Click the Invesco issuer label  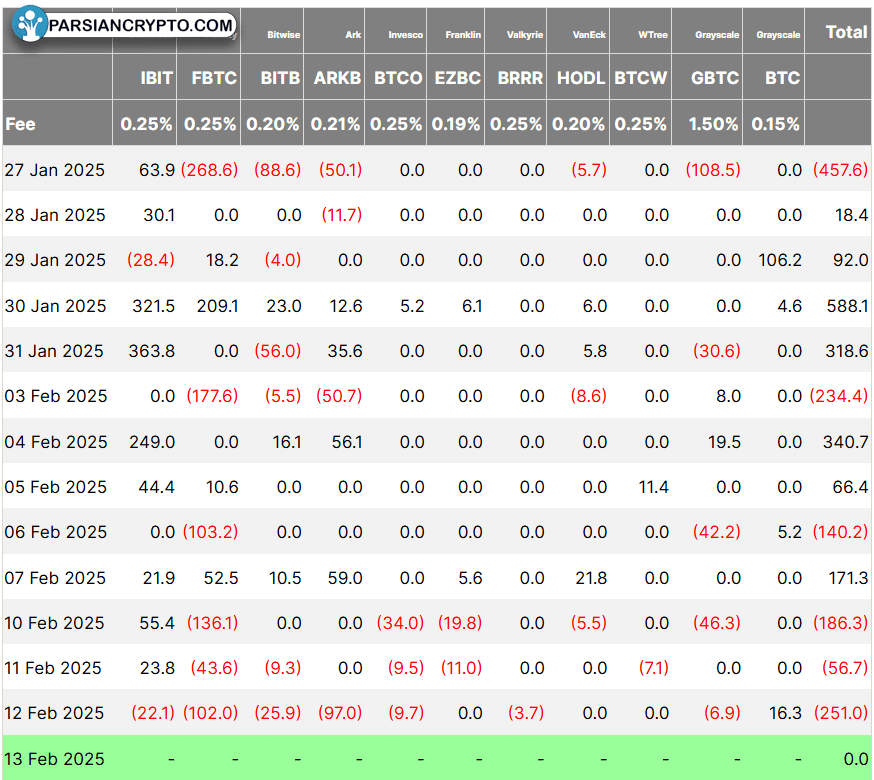pyautogui.click(x=406, y=35)
